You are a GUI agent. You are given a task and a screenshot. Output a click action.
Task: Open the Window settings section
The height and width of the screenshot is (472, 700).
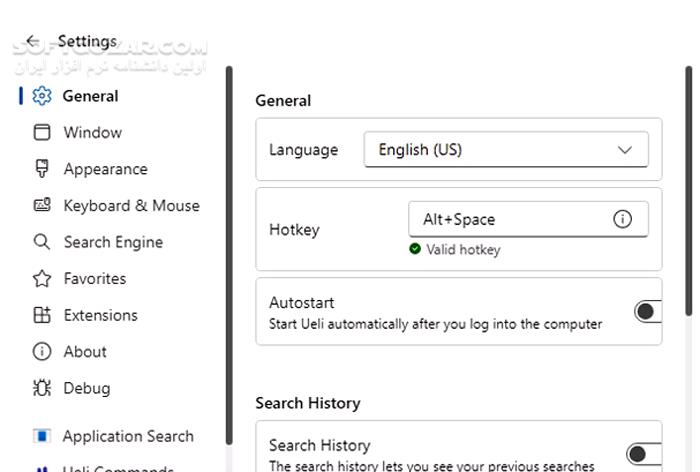click(x=116, y=133)
